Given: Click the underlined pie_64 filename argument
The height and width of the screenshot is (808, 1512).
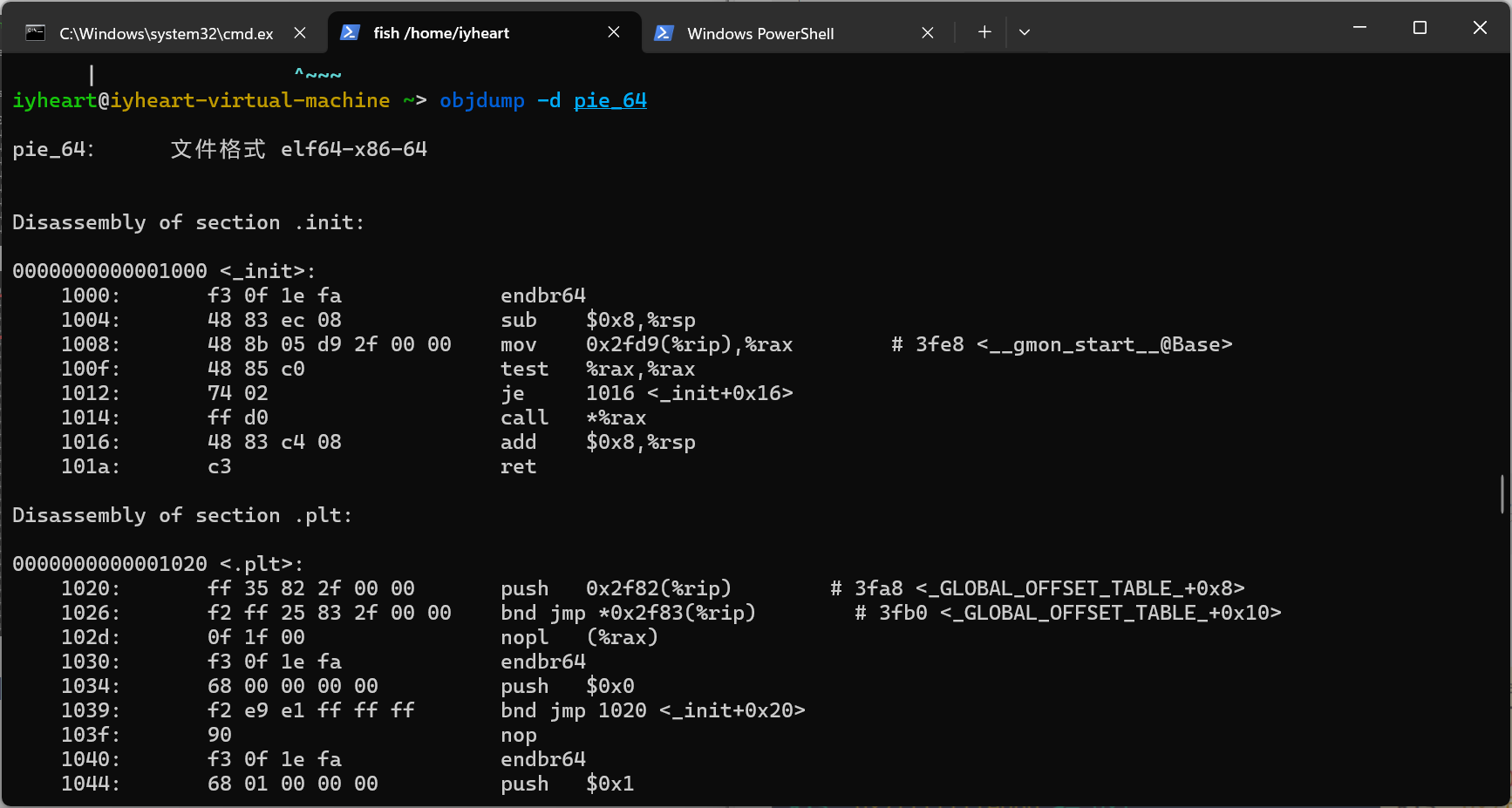Looking at the screenshot, I should [x=610, y=100].
